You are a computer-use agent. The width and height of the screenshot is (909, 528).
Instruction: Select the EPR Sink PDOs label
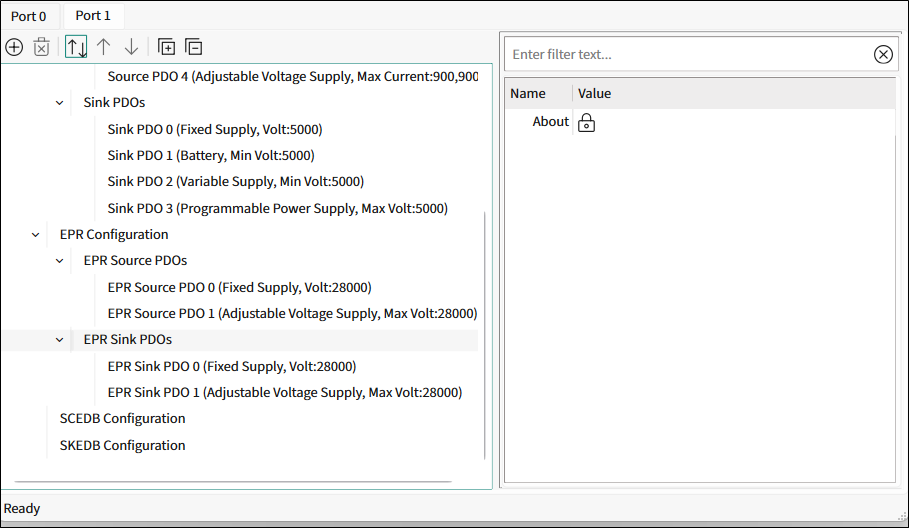point(128,340)
